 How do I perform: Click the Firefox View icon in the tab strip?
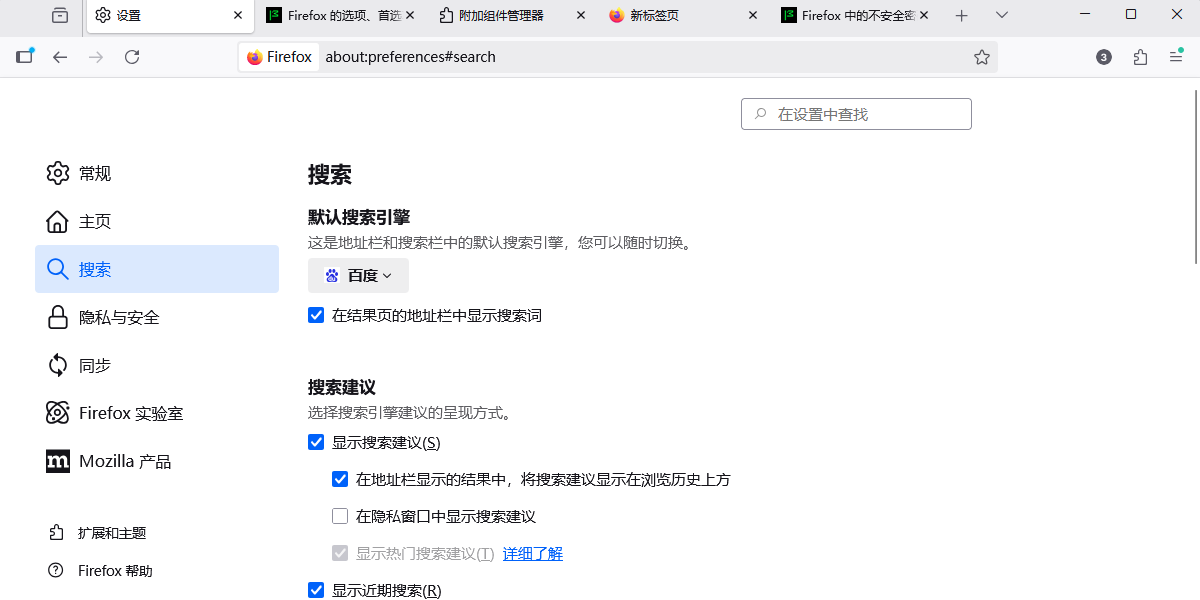coord(60,15)
